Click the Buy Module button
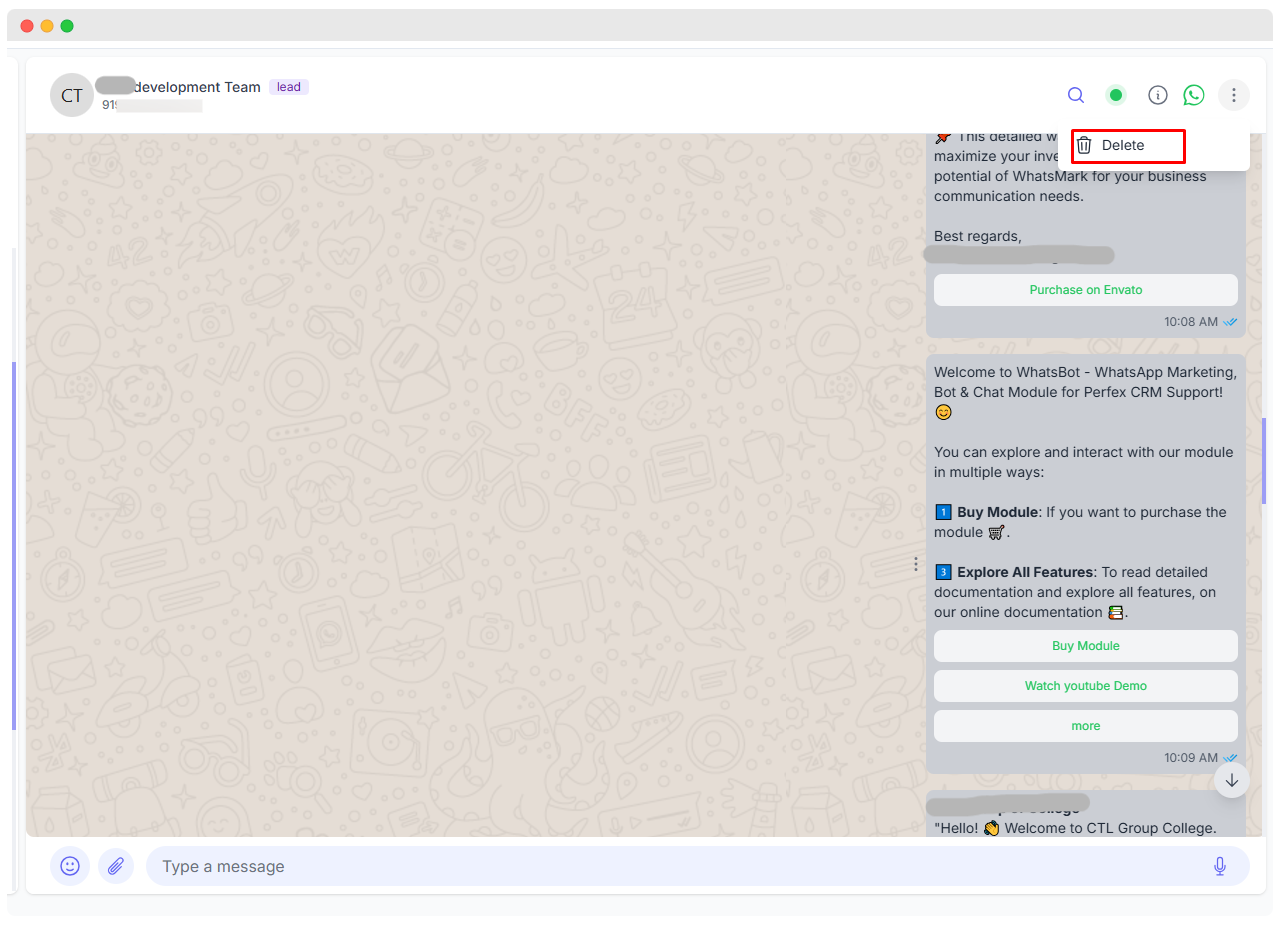 [x=1085, y=646]
